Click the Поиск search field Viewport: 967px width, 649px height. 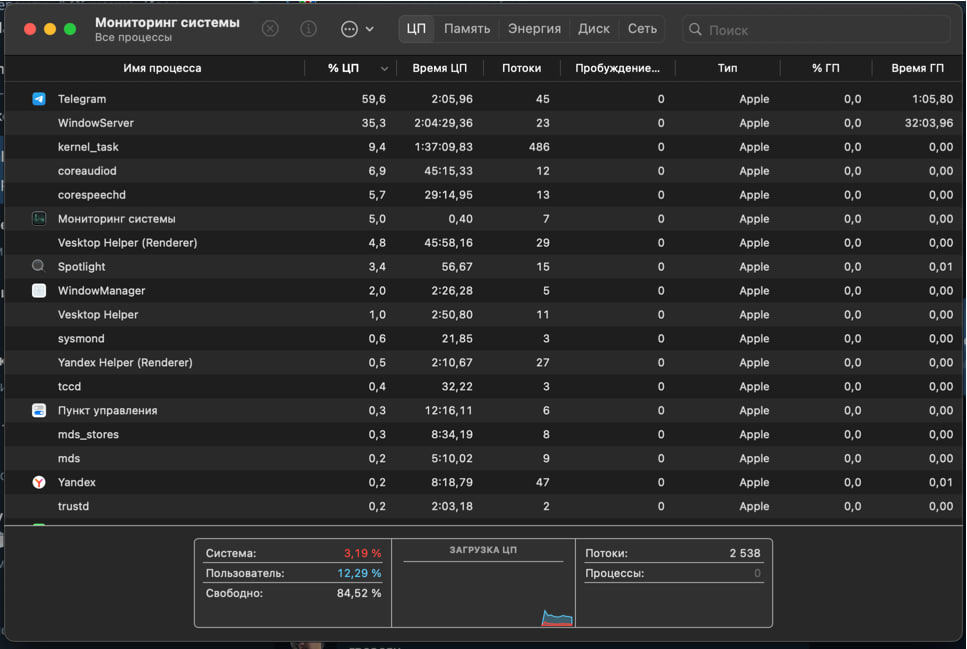pyautogui.click(x=817, y=30)
